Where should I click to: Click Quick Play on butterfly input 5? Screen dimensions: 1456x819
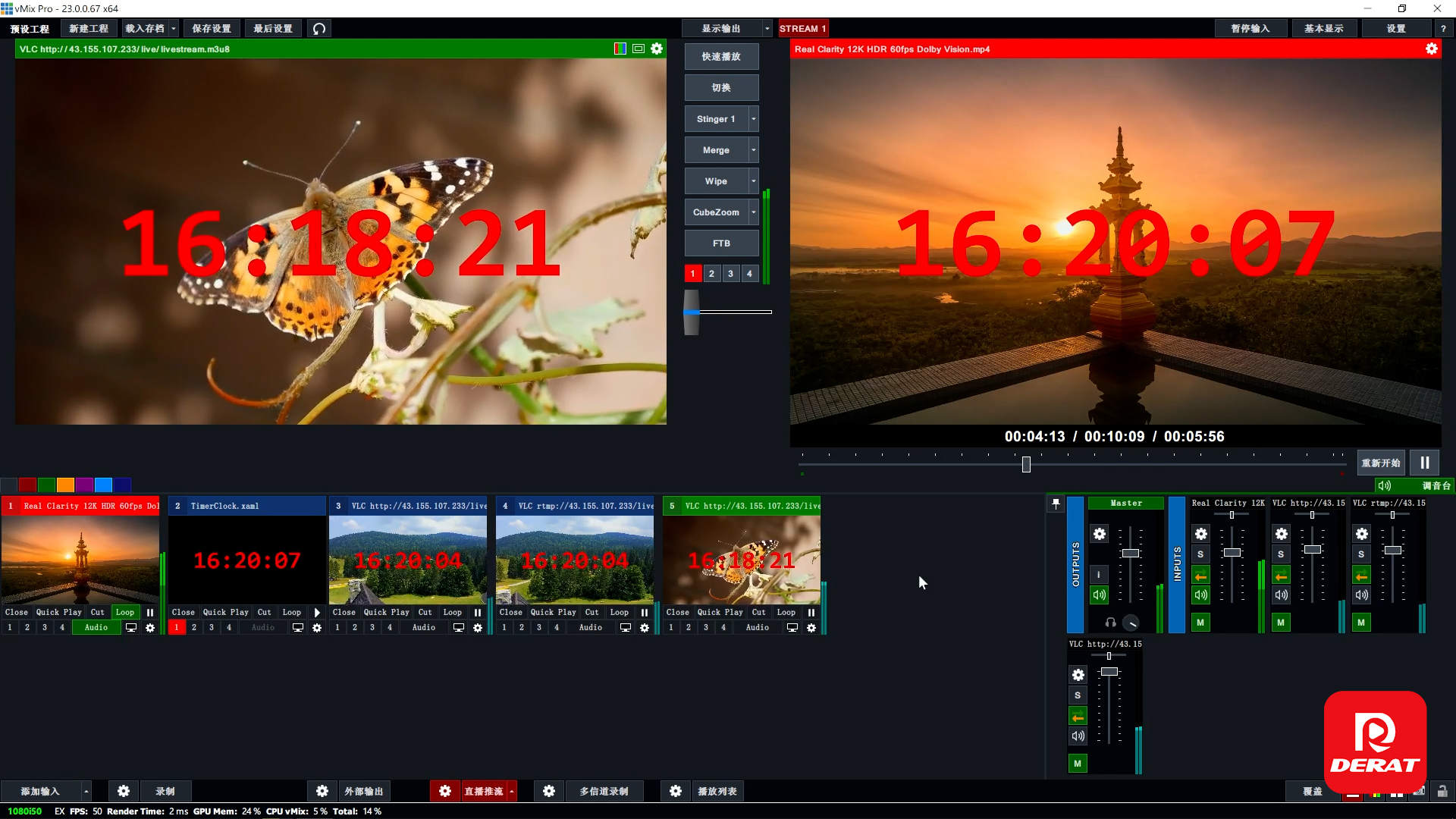click(720, 612)
